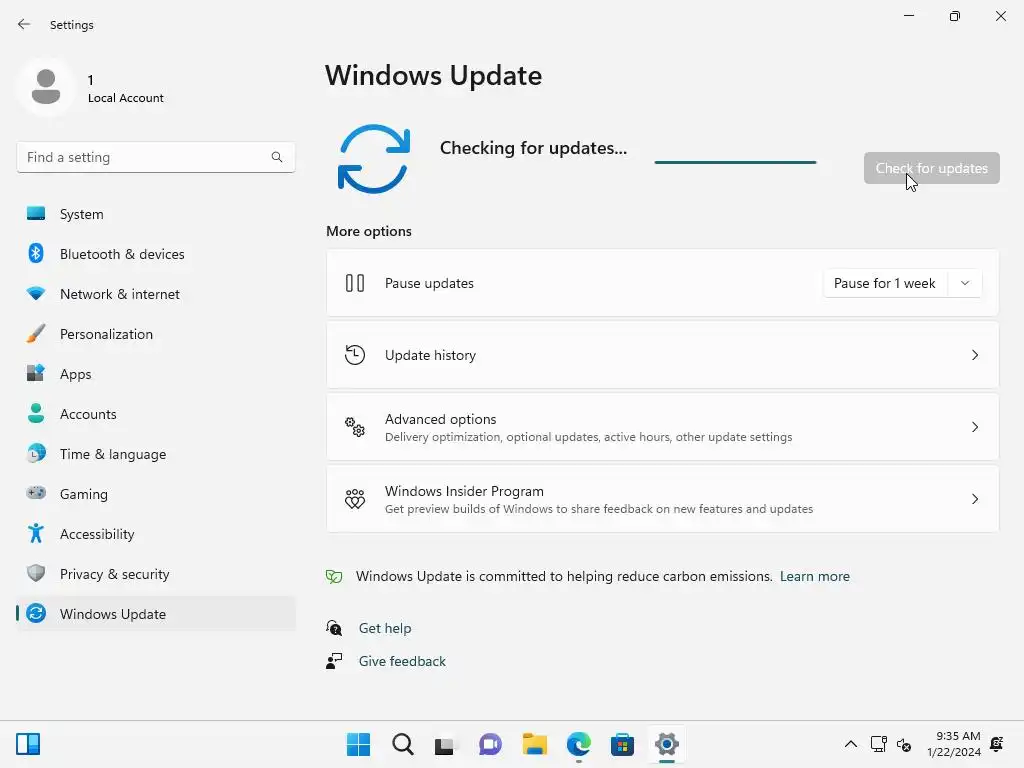Click the Privacy & security shield icon
Image resolution: width=1024 pixels, height=768 pixels.
pos(36,573)
